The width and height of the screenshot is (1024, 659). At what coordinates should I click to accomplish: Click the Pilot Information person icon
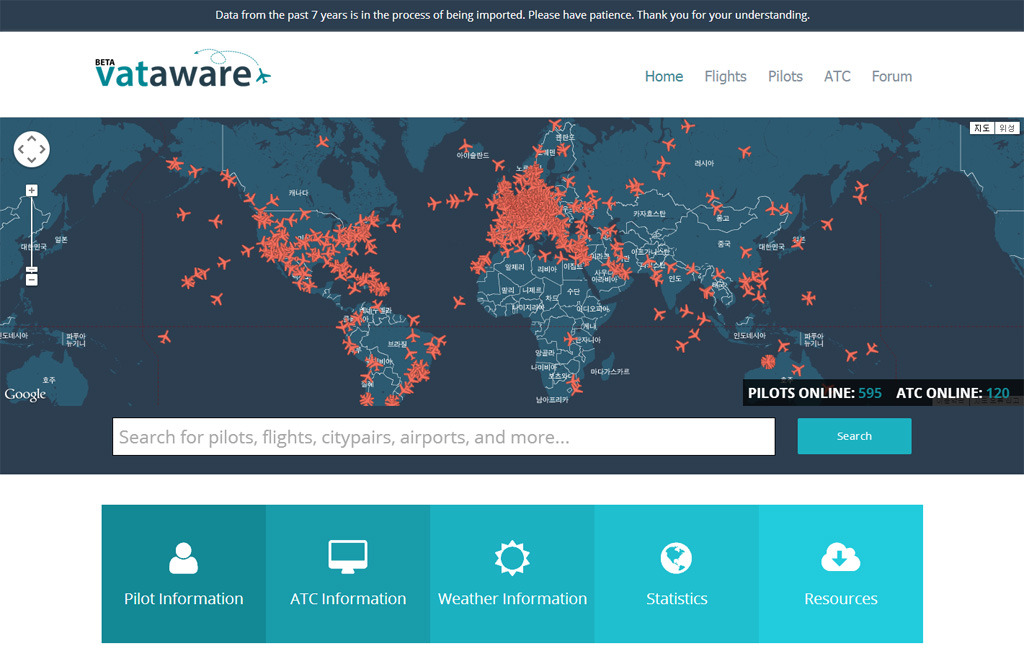183,558
